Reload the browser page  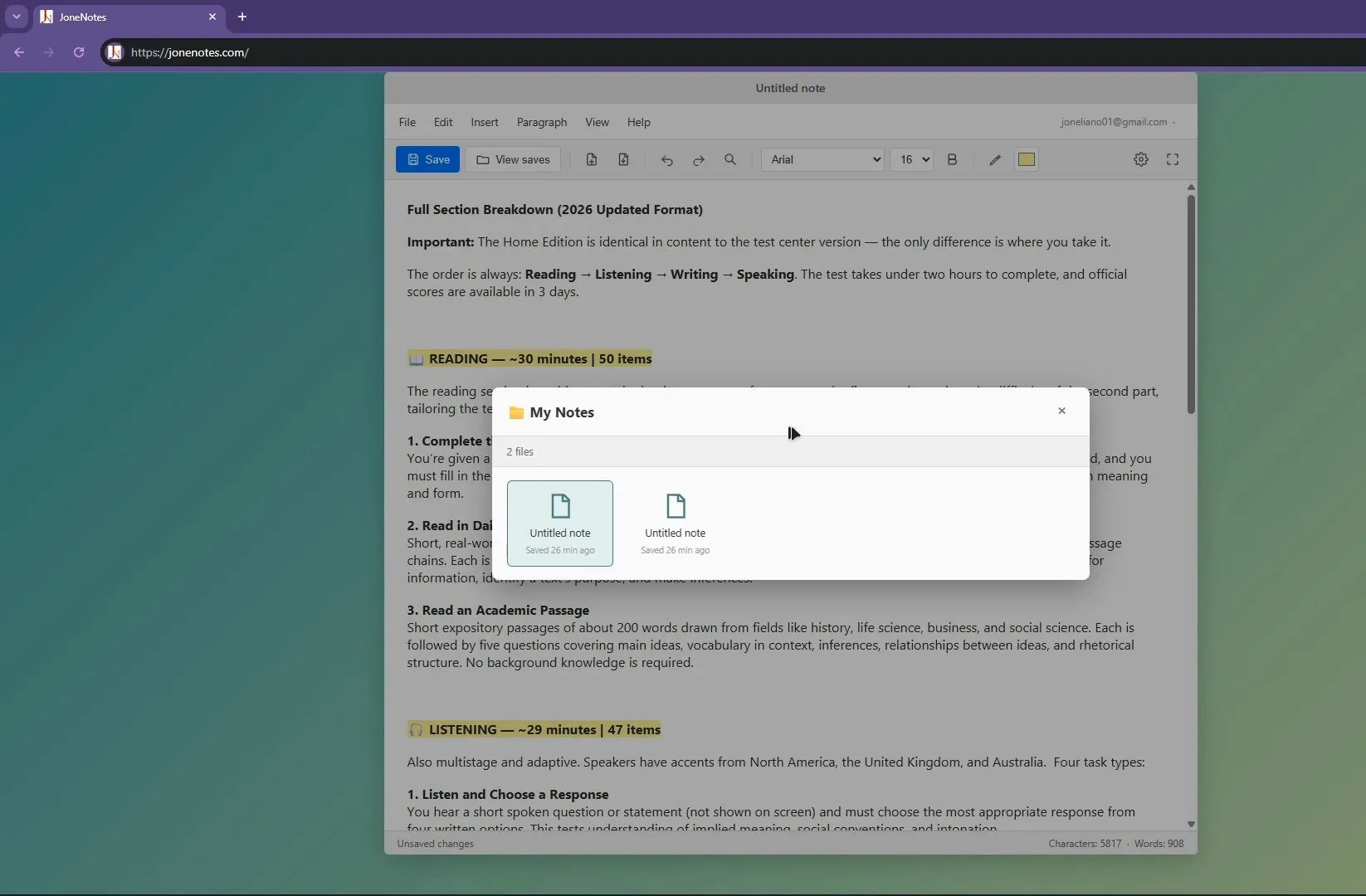click(79, 52)
